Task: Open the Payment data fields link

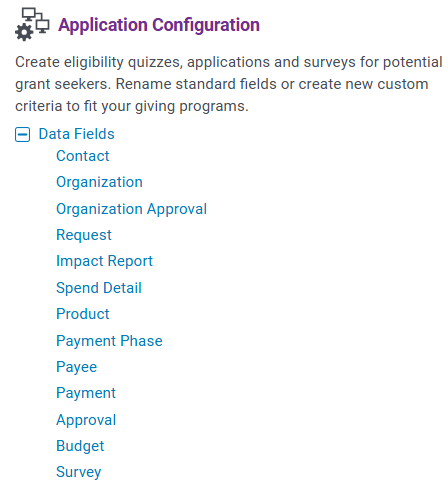Action: [x=86, y=393]
